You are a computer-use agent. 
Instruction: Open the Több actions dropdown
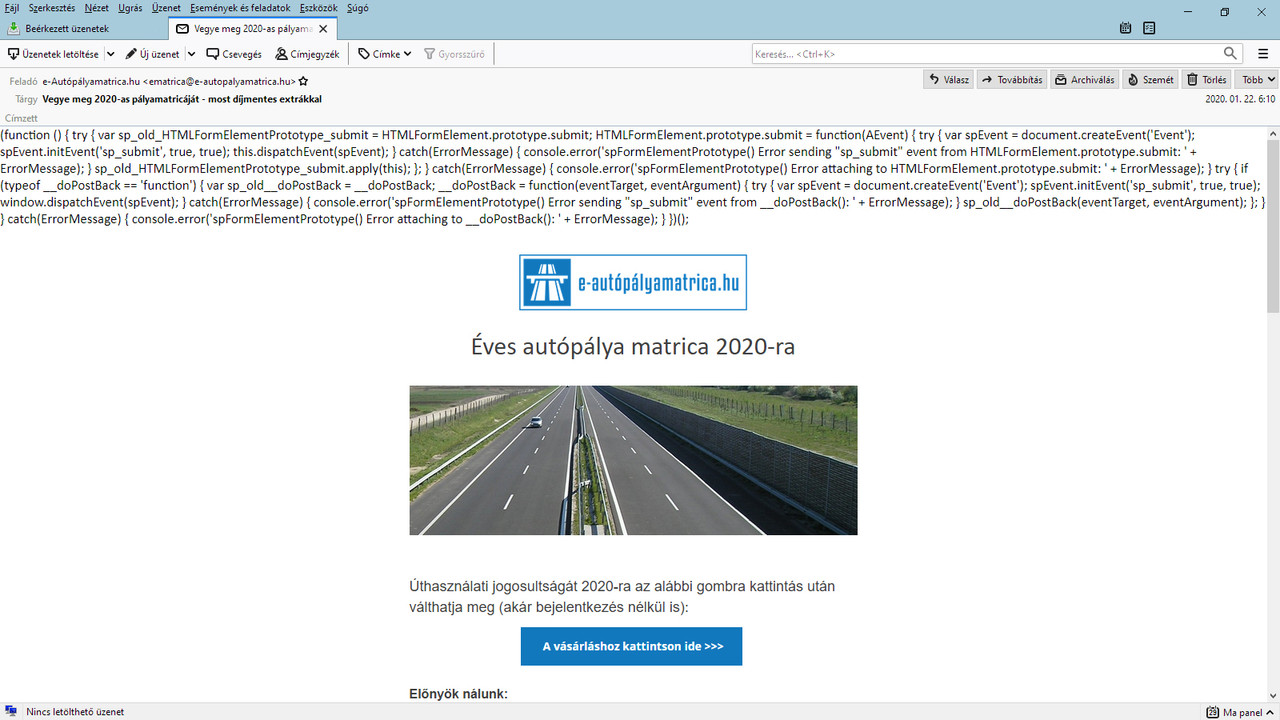coord(1258,80)
